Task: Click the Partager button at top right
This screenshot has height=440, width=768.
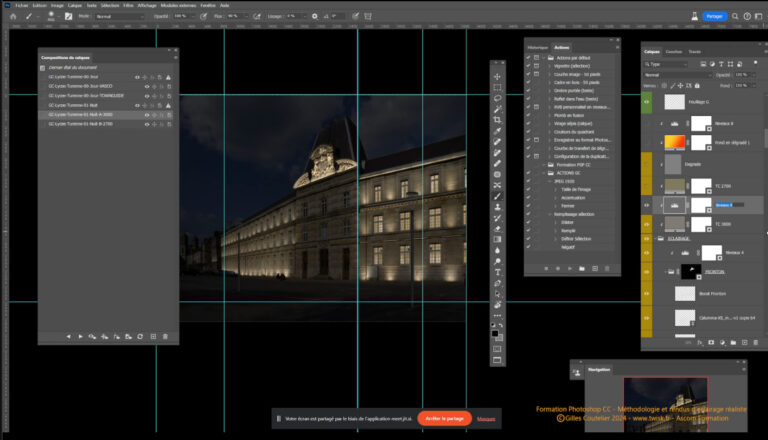Action: click(x=713, y=16)
